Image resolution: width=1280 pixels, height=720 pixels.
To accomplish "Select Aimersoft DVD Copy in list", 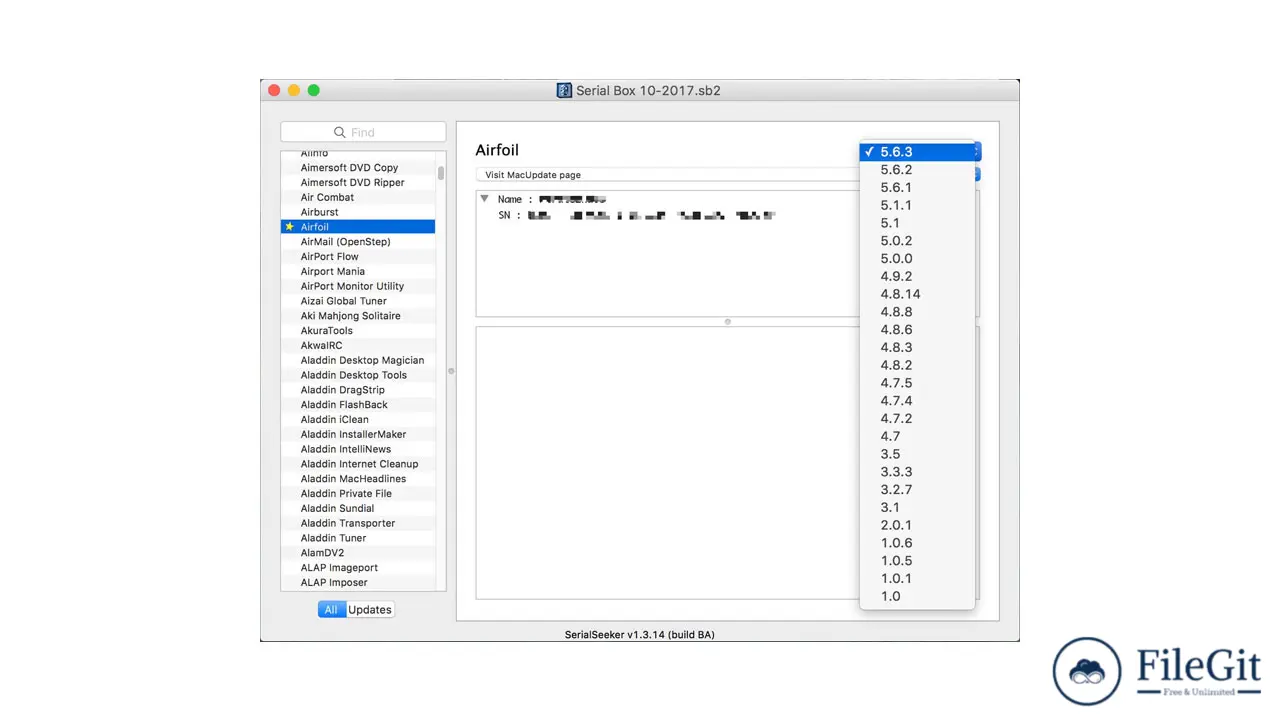I will click(358, 168).
